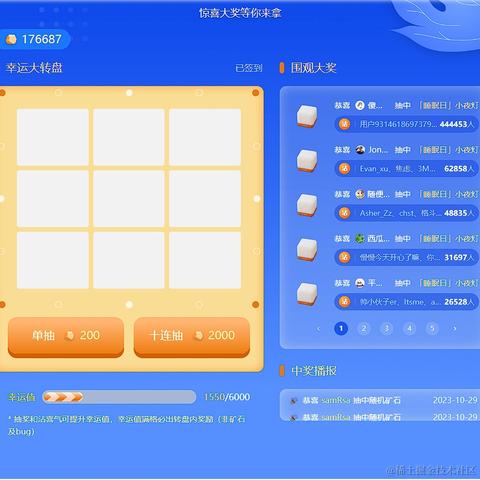Click the 沾 icon in the 26528人 bar

[x=344, y=302]
